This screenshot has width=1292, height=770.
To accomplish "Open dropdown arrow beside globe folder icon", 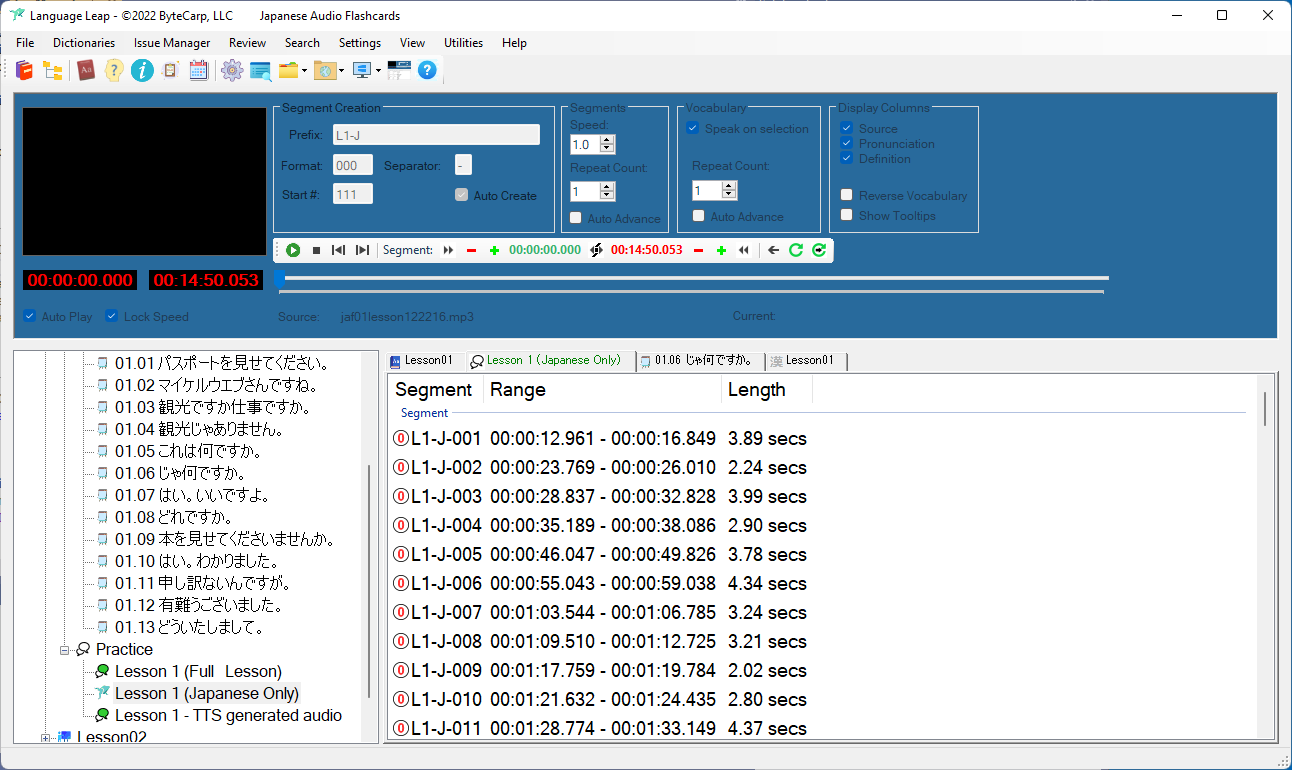I will click(341, 71).
